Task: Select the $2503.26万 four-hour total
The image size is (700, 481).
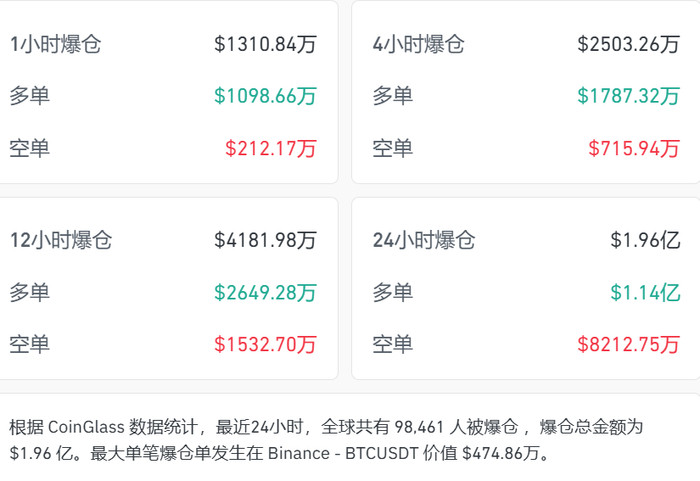Action: [x=628, y=44]
